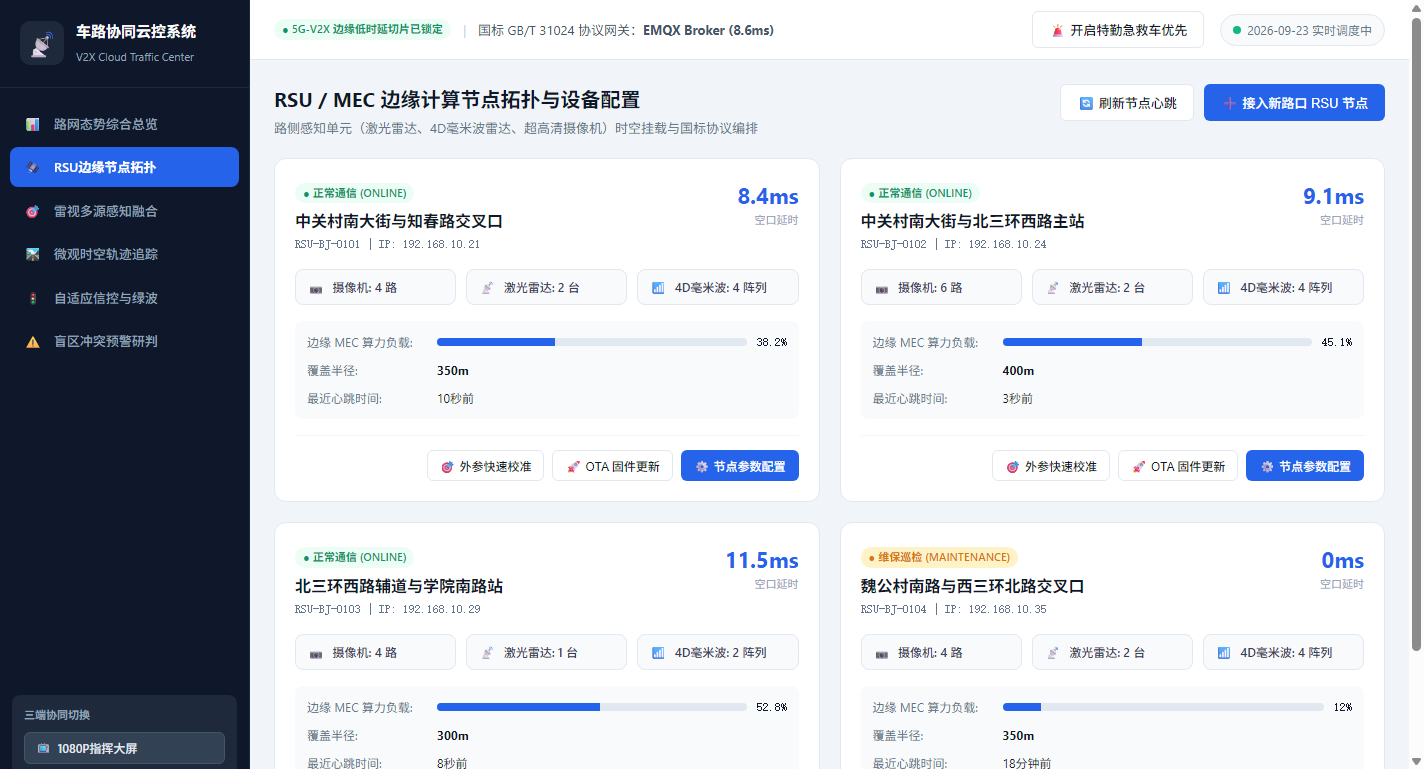
Task: Click MEC load bar showing 52.8%
Action: [592, 707]
